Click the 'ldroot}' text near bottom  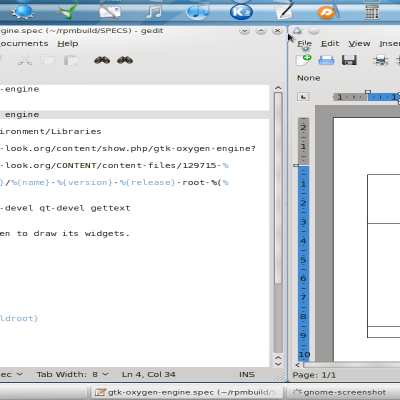pyautogui.click(x=19, y=318)
